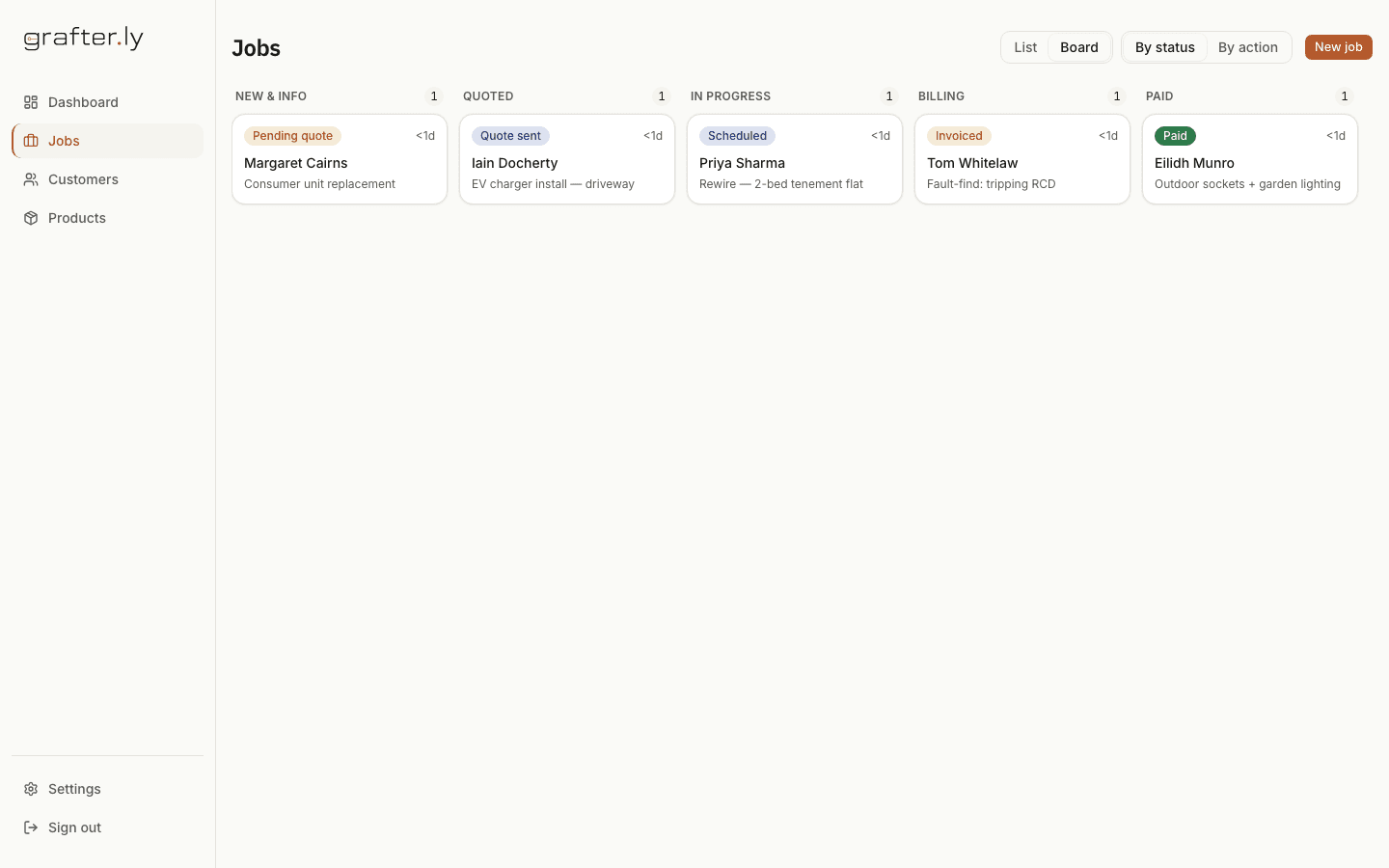The image size is (1389, 868).
Task: Click the NEW & INFO column header
Action: tap(271, 96)
